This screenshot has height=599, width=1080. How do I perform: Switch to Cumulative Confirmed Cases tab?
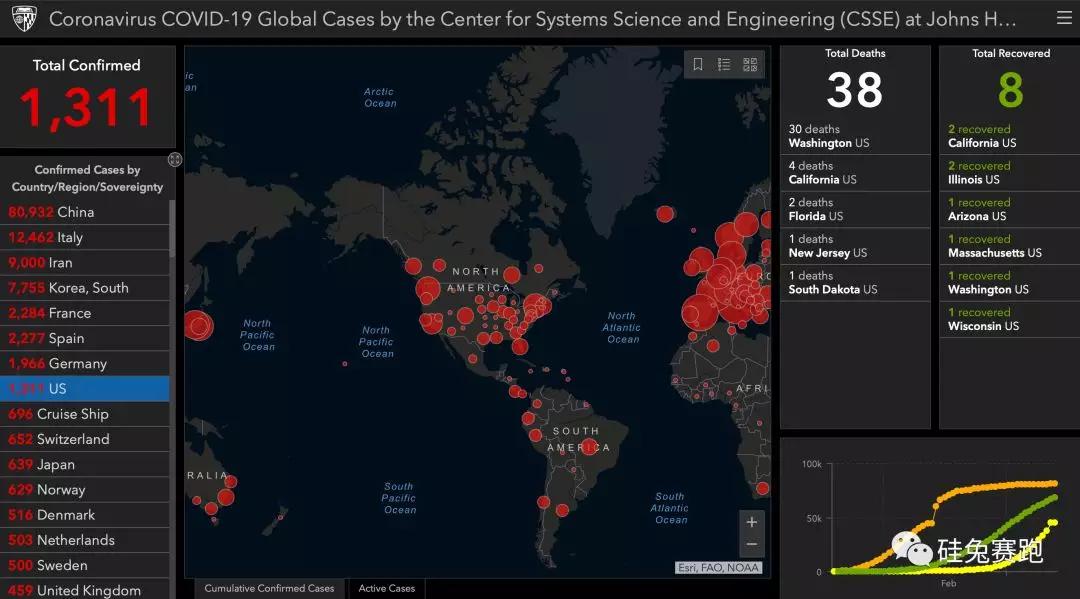269,588
